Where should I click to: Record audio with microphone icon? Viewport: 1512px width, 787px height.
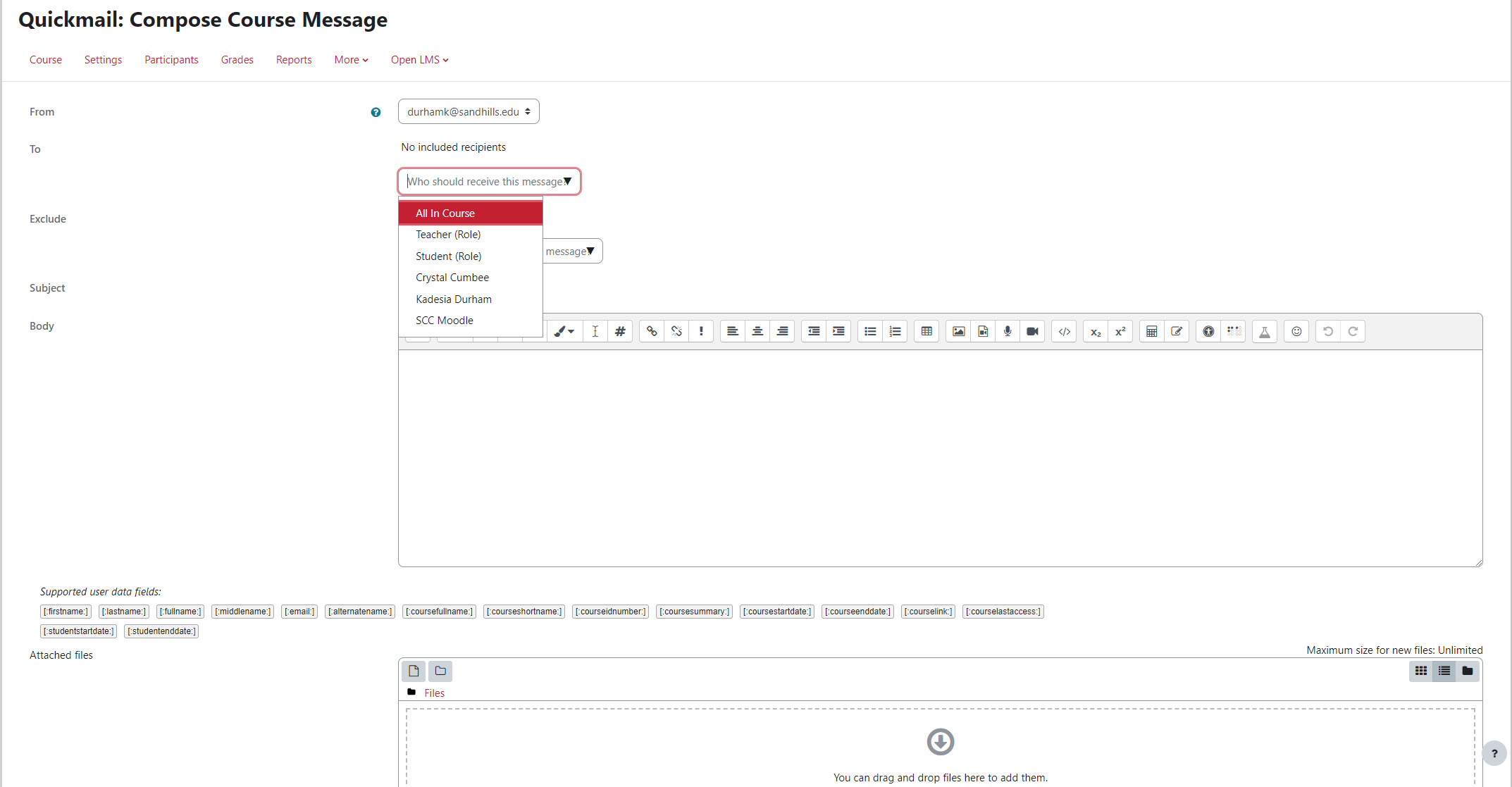[1008, 331]
